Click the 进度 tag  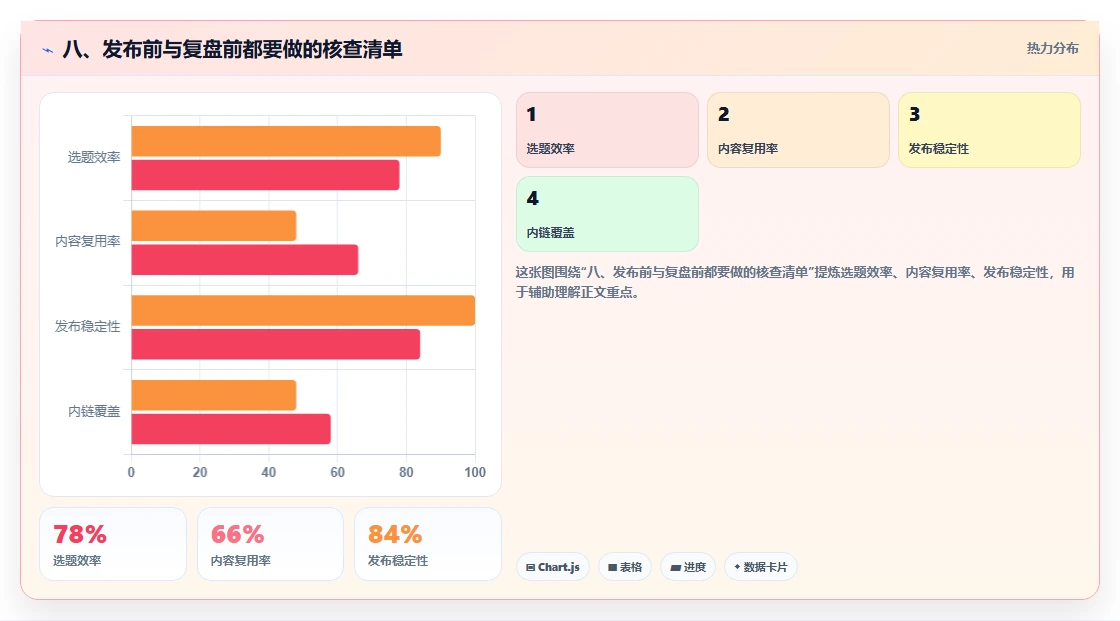click(x=688, y=567)
